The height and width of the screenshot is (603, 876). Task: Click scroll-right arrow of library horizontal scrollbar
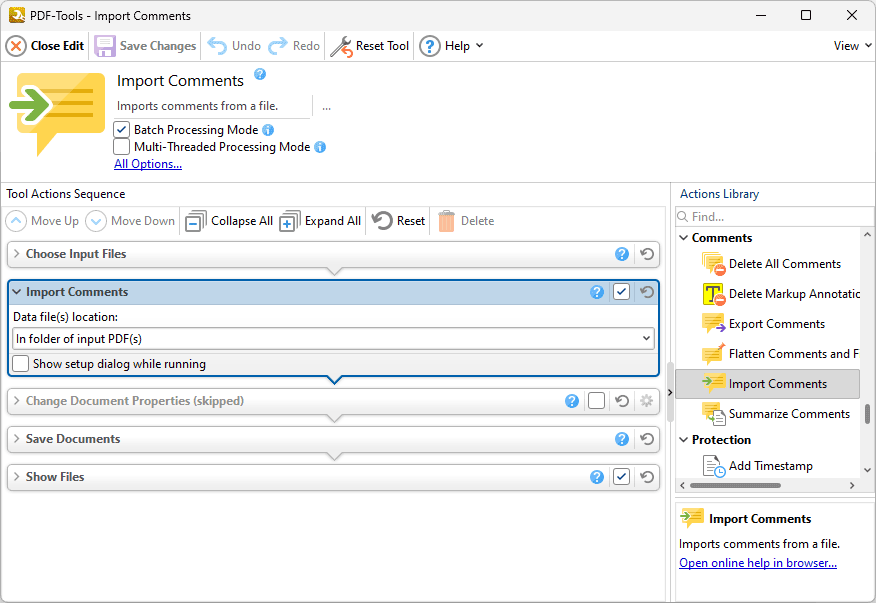852,486
